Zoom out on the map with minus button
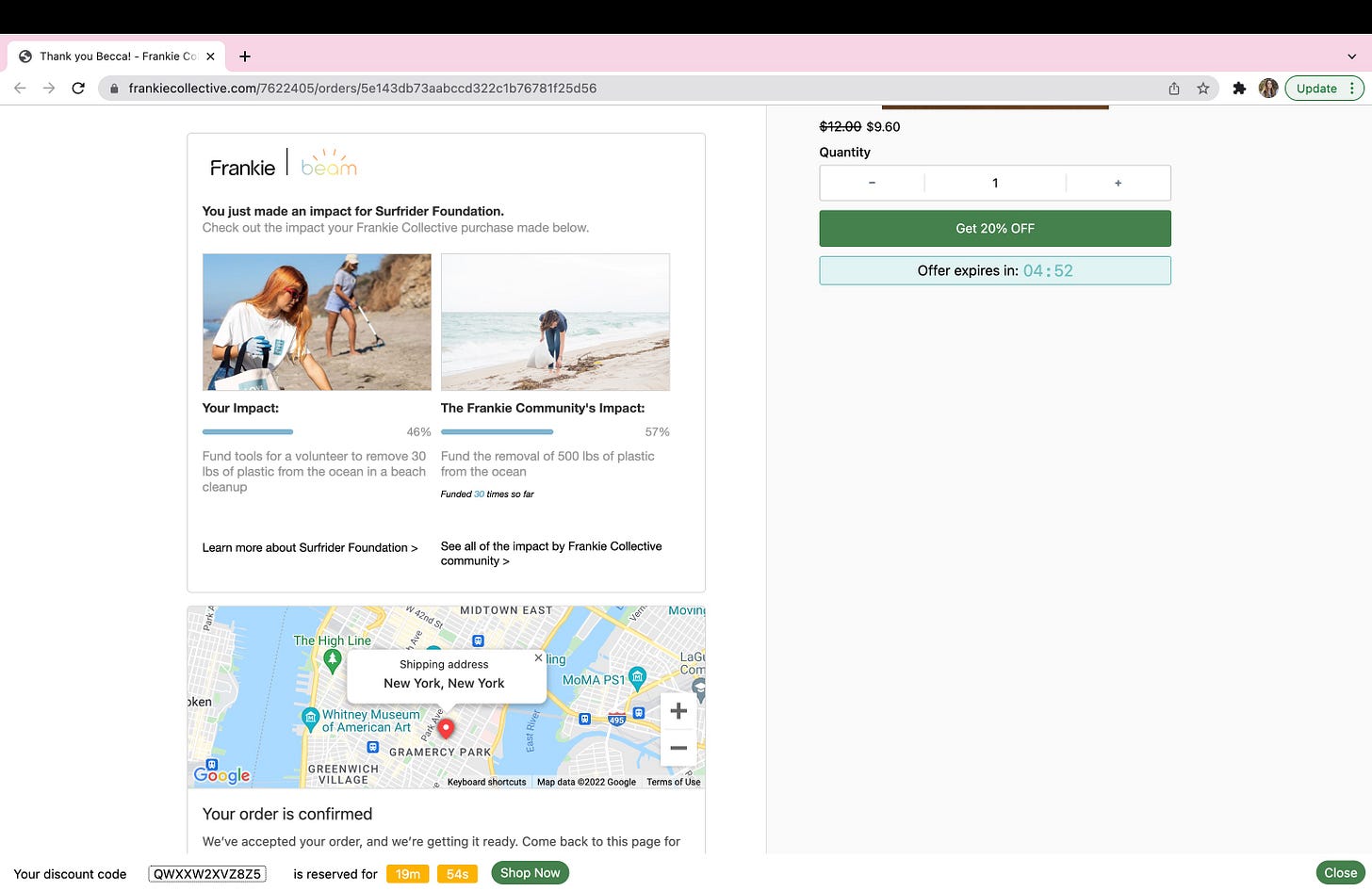The height and width of the screenshot is (891, 1372). [678, 748]
